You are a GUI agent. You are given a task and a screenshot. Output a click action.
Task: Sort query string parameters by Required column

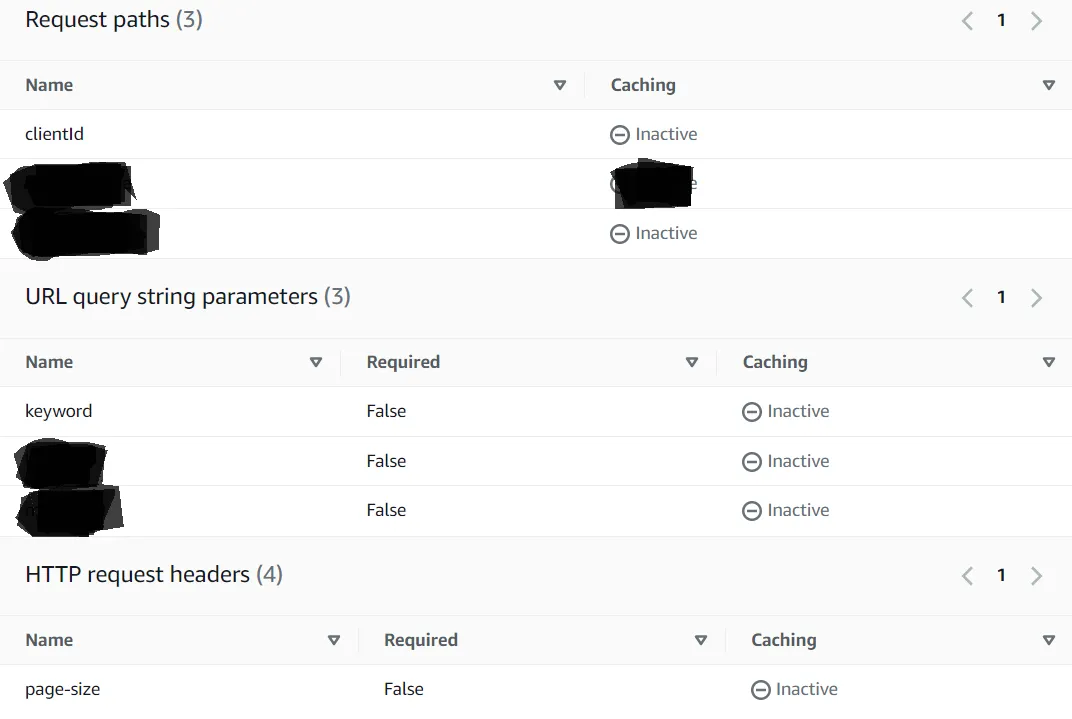click(x=691, y=363)
